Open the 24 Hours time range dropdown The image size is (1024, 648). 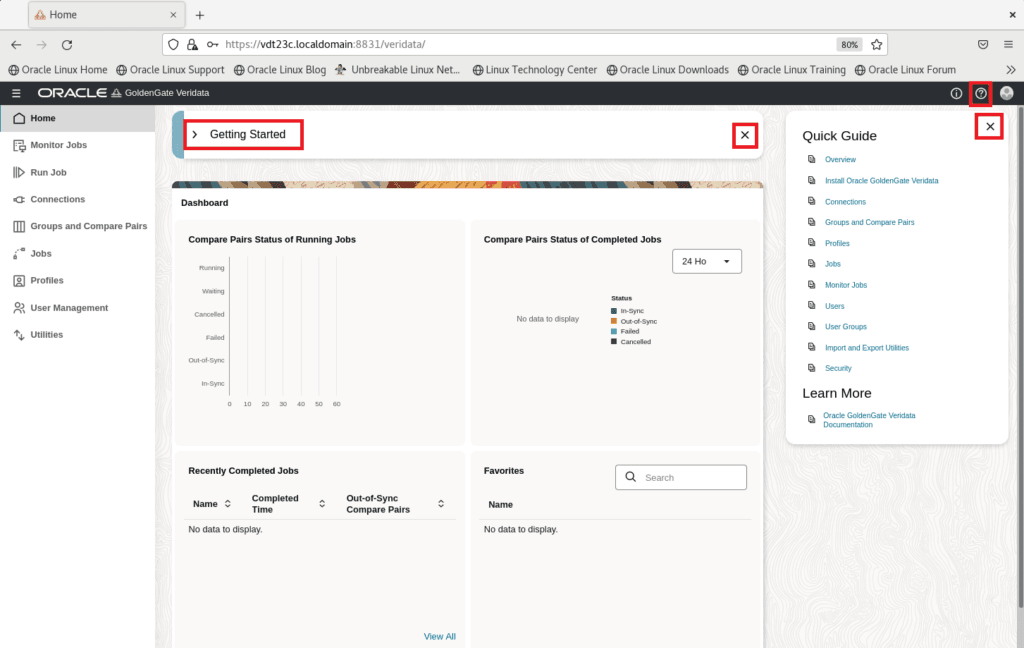707,261
